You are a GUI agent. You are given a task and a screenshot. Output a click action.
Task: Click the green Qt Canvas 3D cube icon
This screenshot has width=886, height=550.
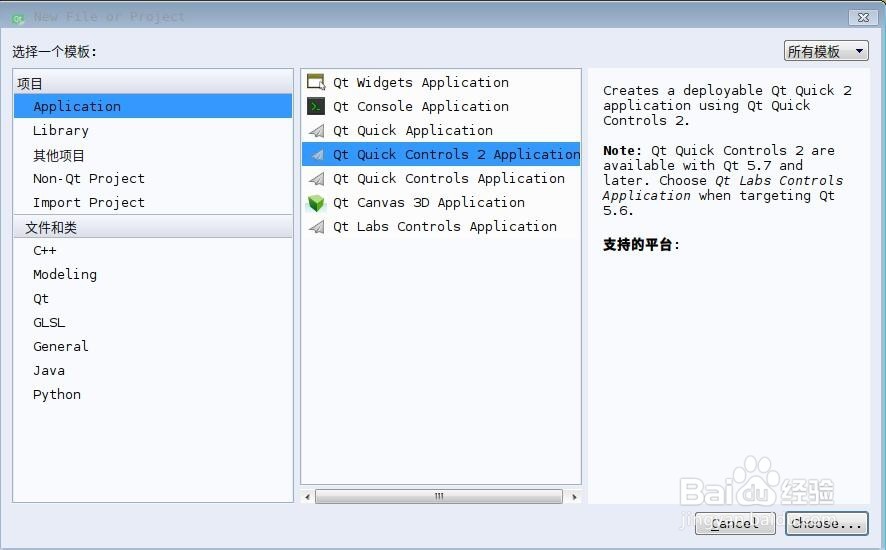point(316,203)
